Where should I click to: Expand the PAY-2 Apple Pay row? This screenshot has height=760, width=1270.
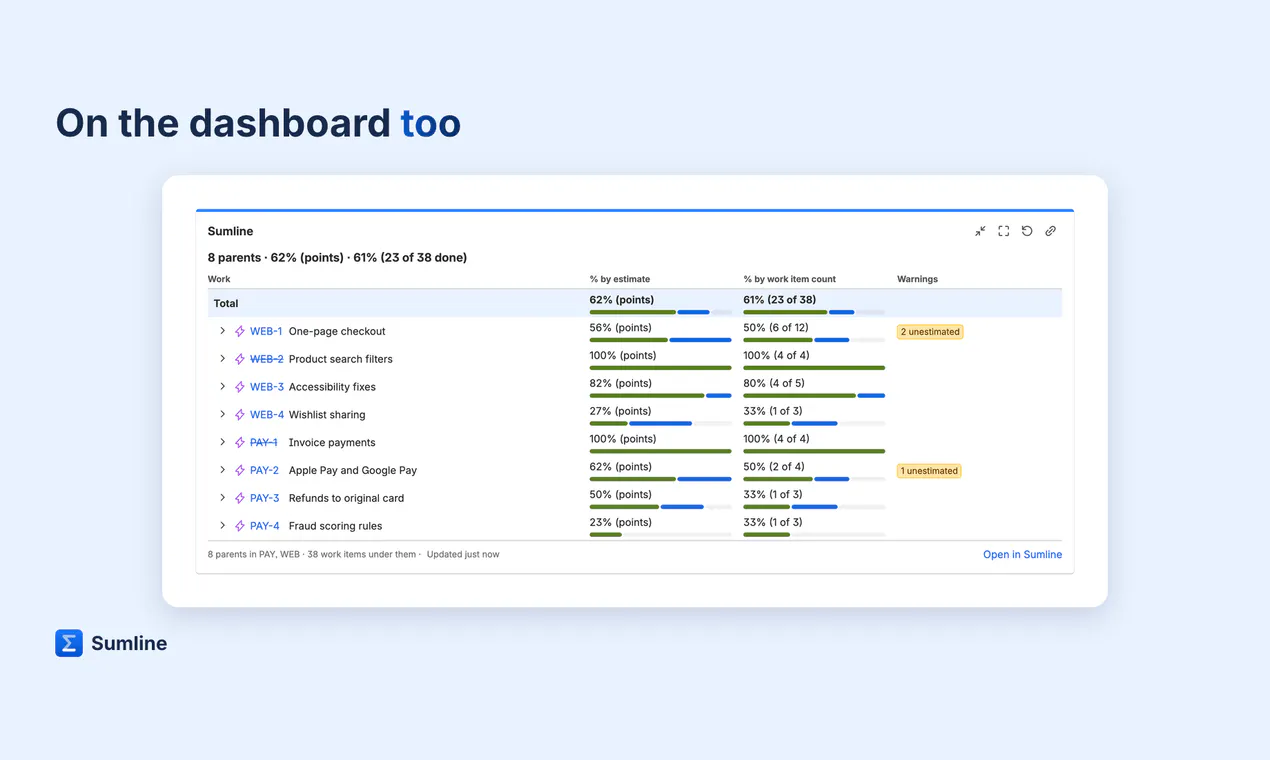pyautogui.click(x=222, y=470)
